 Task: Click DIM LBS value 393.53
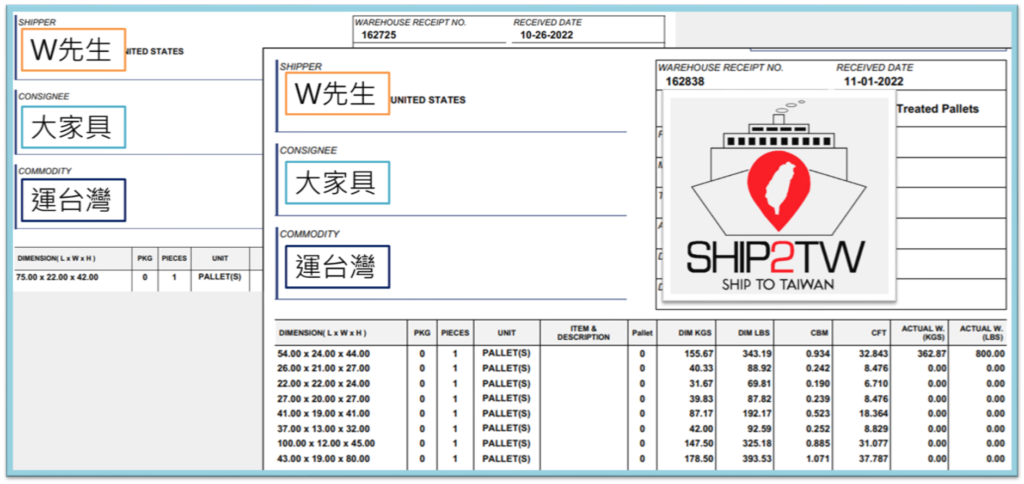[x=758, y=459]
